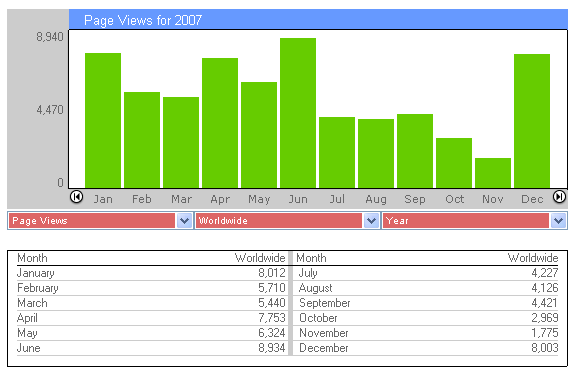
Task: Select the May bar in the chart
Action: pos(259,135)
